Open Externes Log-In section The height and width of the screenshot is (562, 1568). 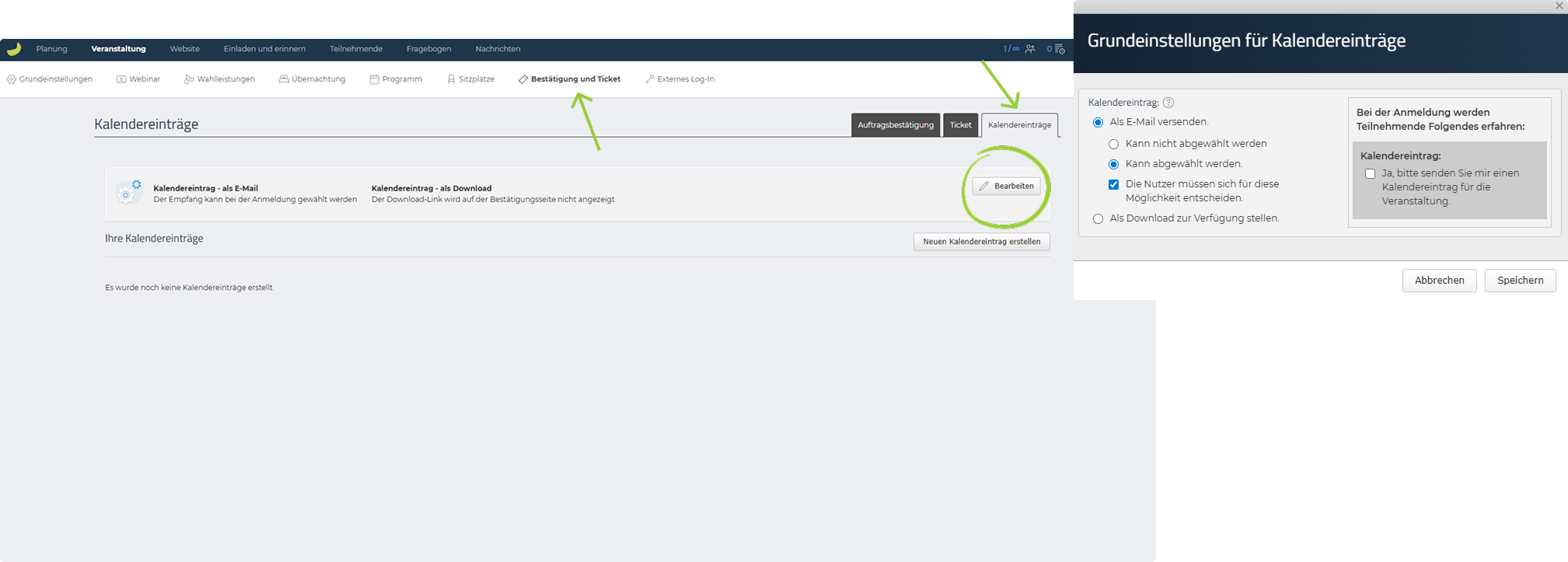(679, 79)
